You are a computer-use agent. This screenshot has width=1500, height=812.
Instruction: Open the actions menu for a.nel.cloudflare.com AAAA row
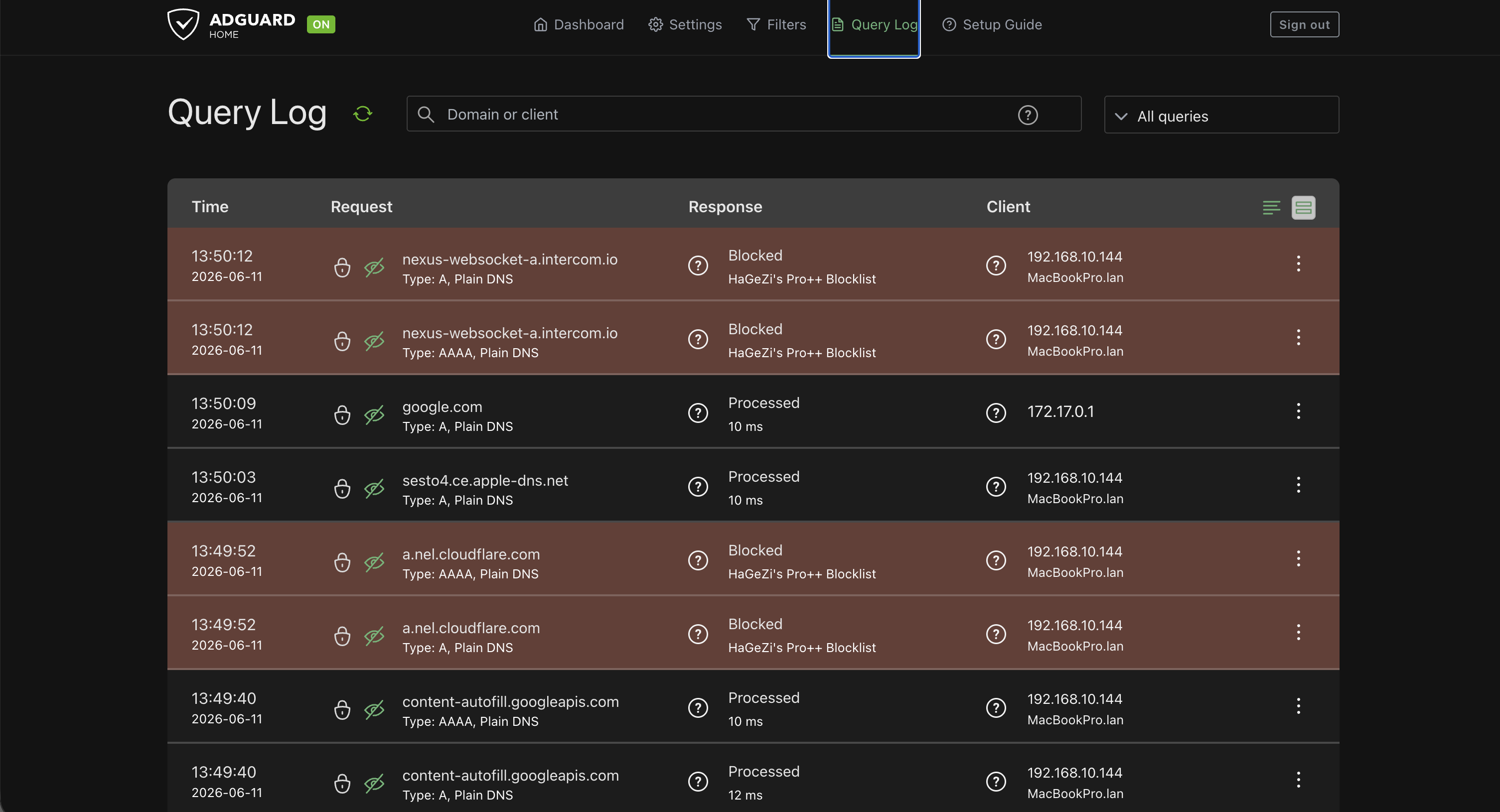coord(1298,559)
